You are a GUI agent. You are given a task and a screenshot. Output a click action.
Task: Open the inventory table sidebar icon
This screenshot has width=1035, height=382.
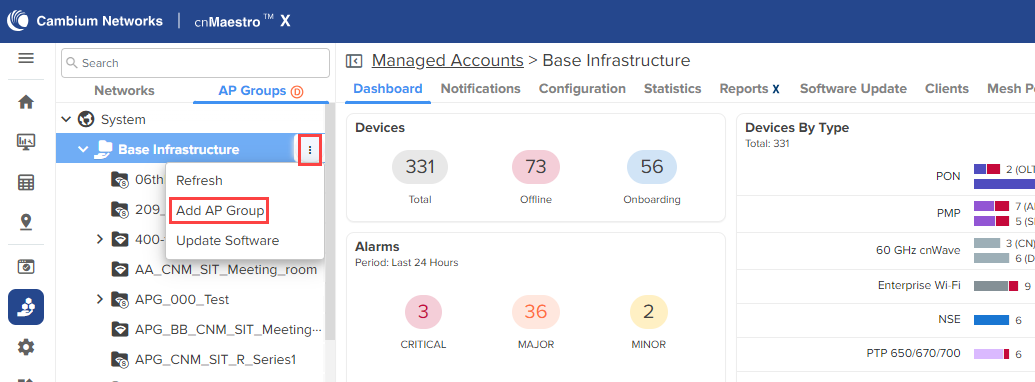pos(26,183)
